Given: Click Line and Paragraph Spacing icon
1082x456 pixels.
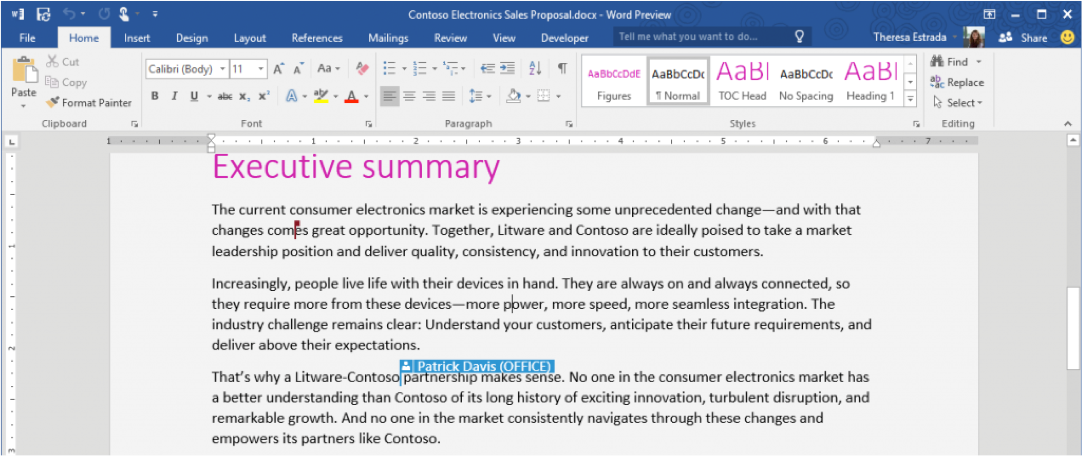Looking at the screenshot, I should [x=476, y=97].
